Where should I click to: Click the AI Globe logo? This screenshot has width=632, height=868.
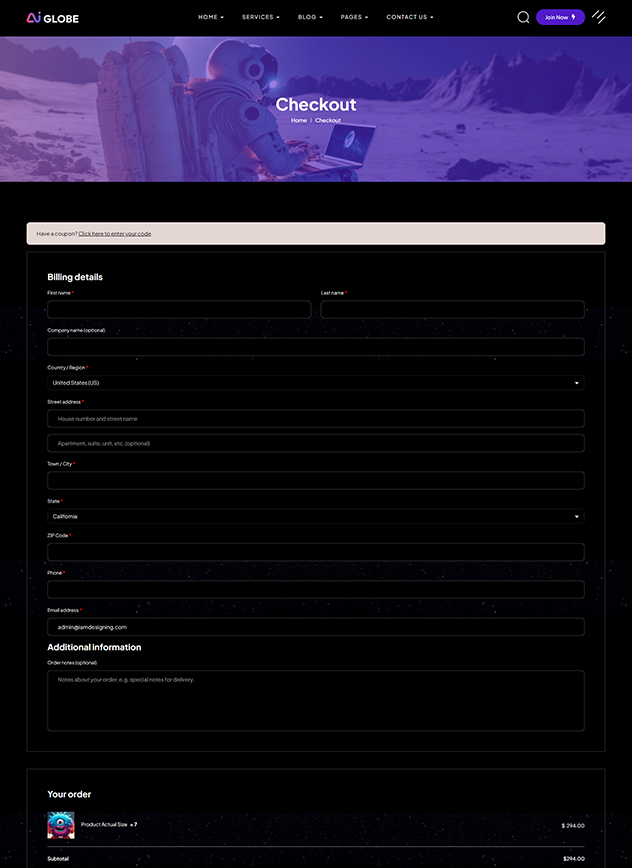click(x=52, y=17)
